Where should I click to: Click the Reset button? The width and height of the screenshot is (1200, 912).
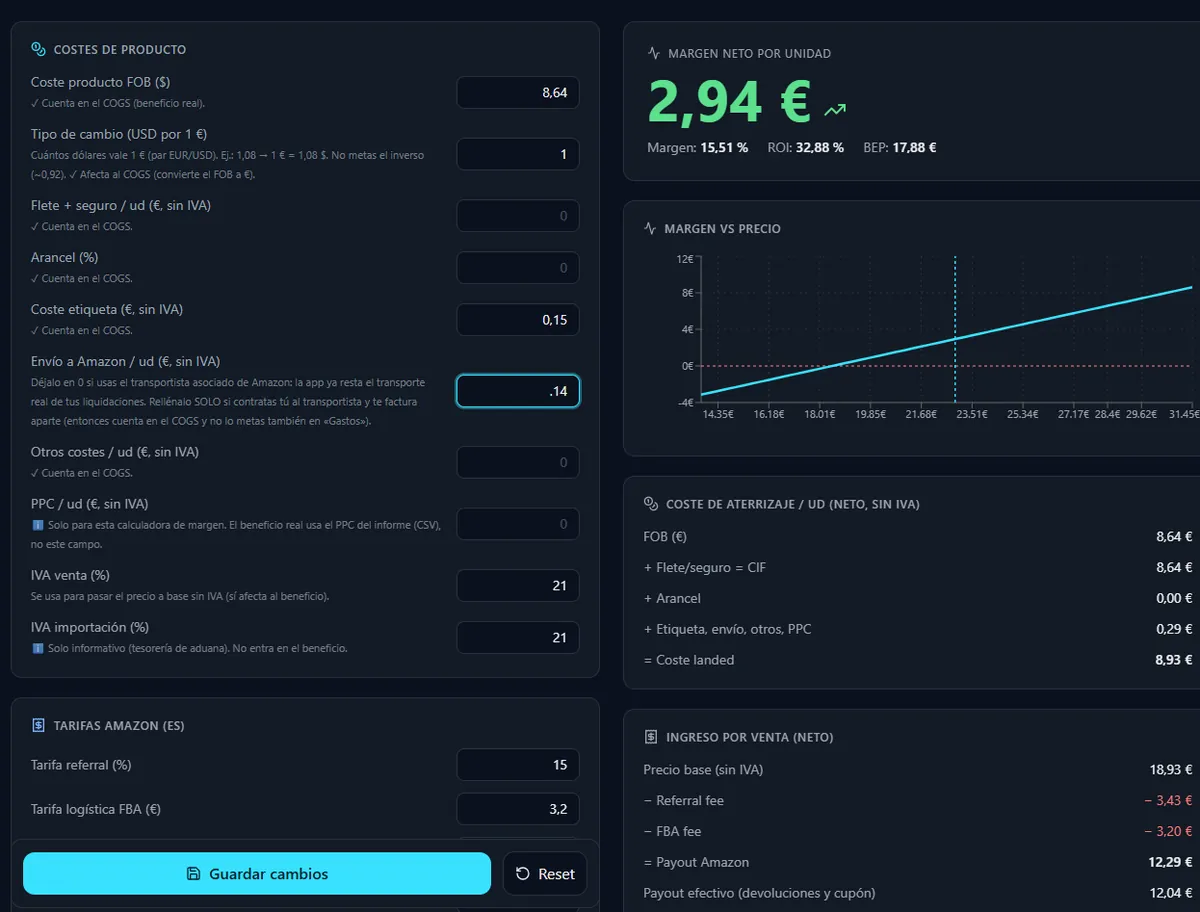(x=545, y=873)
